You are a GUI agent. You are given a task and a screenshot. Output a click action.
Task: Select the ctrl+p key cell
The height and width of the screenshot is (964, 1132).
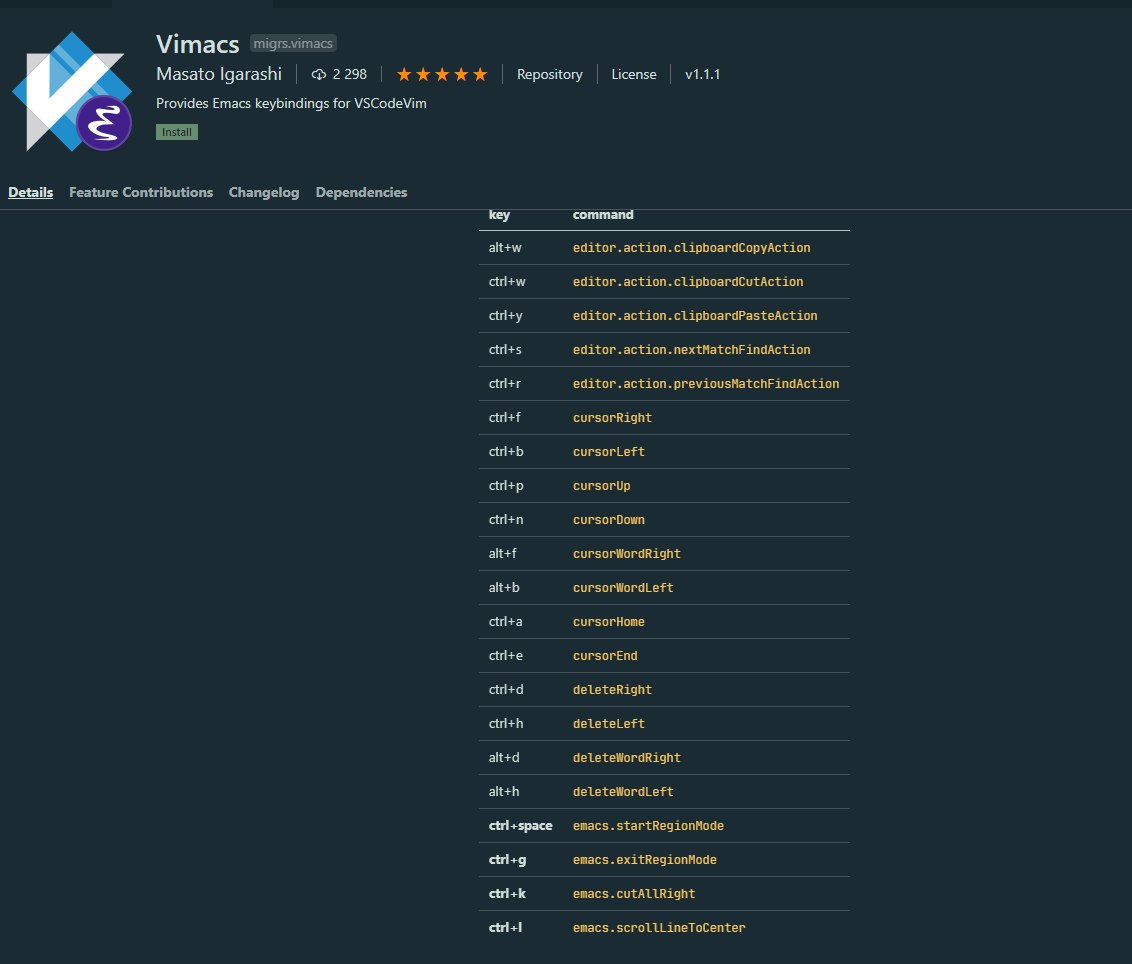[505, 485]
